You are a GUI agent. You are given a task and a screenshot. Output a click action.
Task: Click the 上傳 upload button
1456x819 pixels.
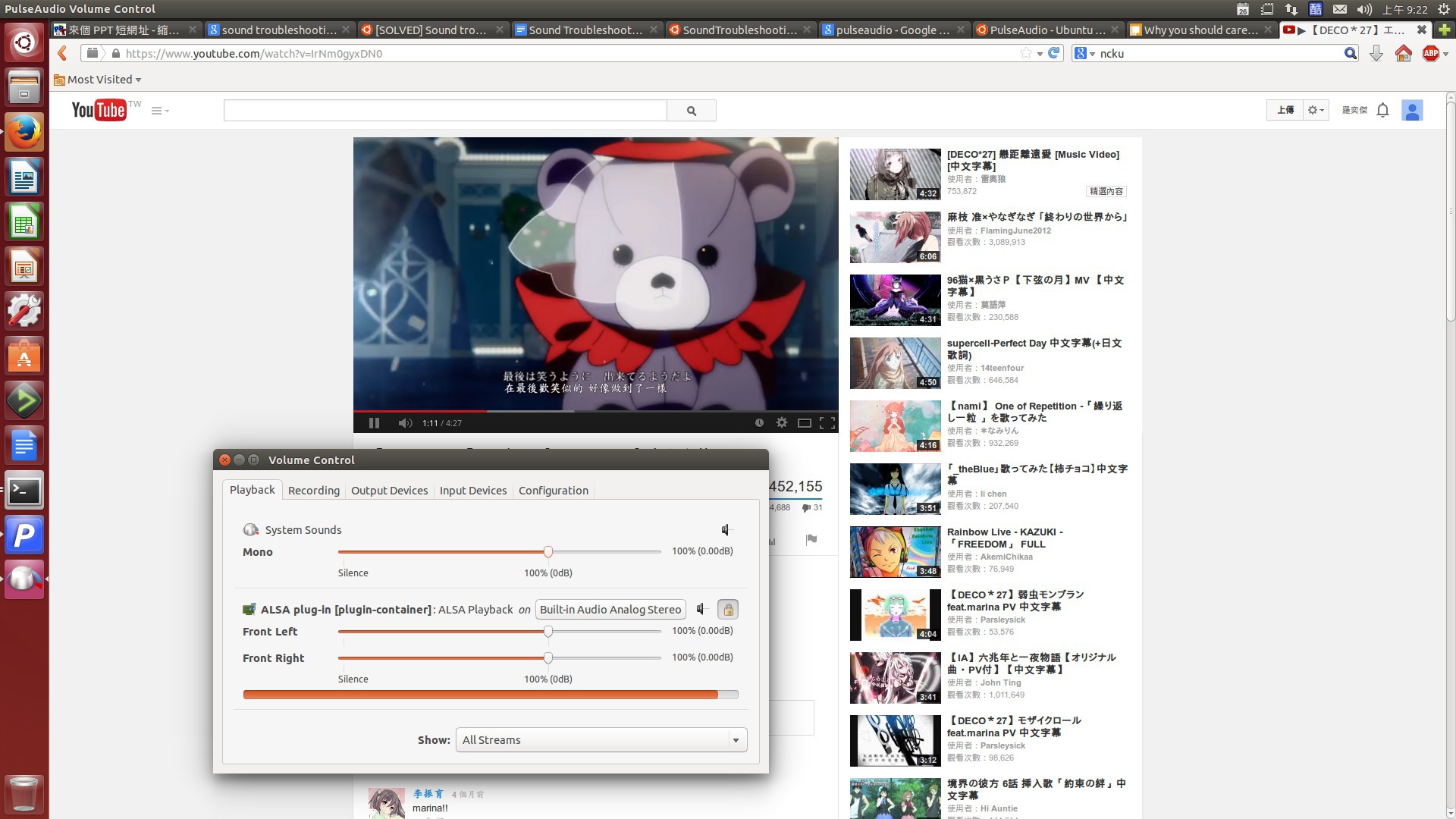coord(1285,111)
